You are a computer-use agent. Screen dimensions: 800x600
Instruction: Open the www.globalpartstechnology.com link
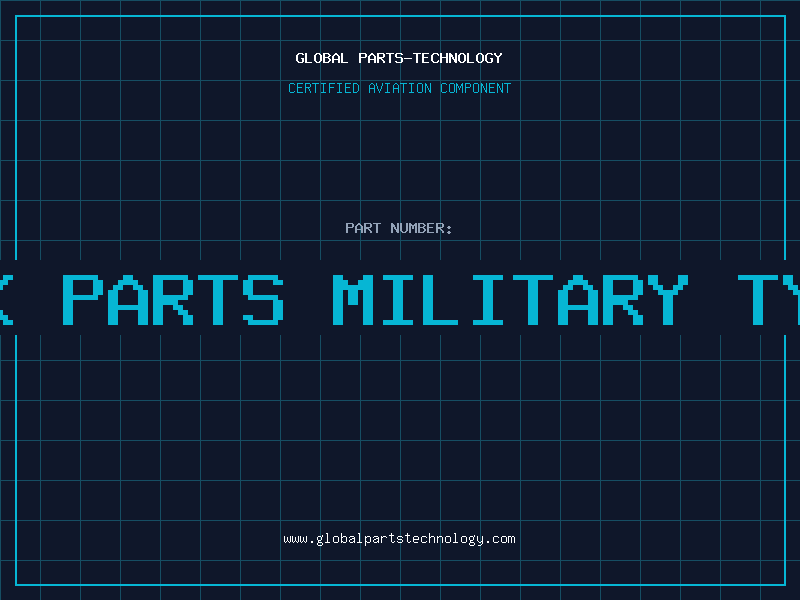(399, 539)
